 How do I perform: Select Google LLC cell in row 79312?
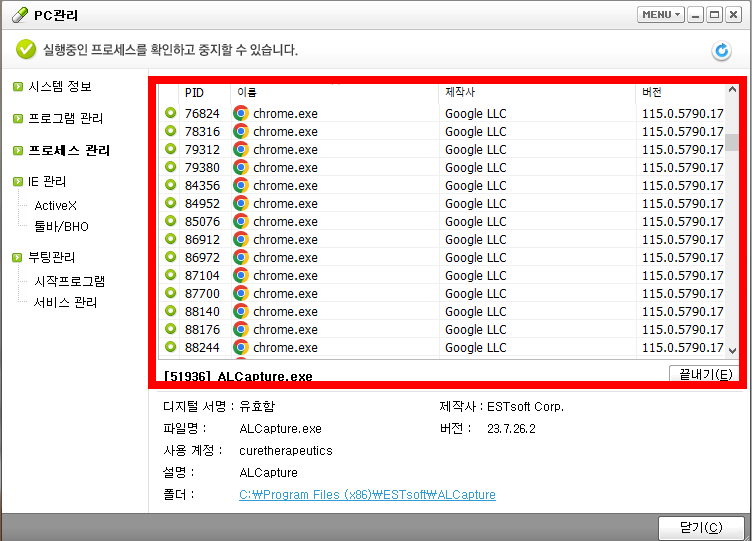point(476,150)
